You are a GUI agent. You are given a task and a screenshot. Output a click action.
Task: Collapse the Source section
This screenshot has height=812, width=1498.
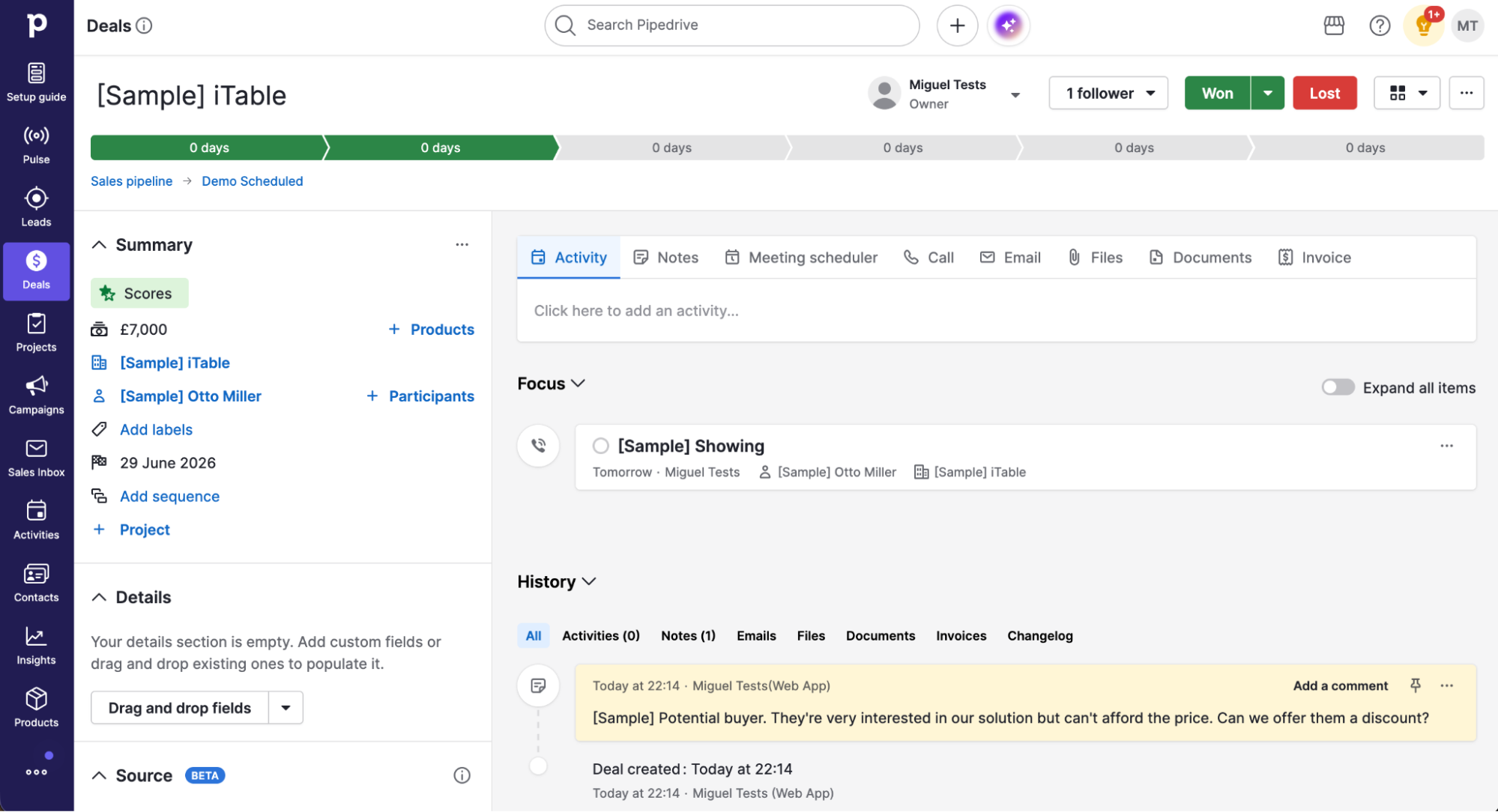(99, 775)
